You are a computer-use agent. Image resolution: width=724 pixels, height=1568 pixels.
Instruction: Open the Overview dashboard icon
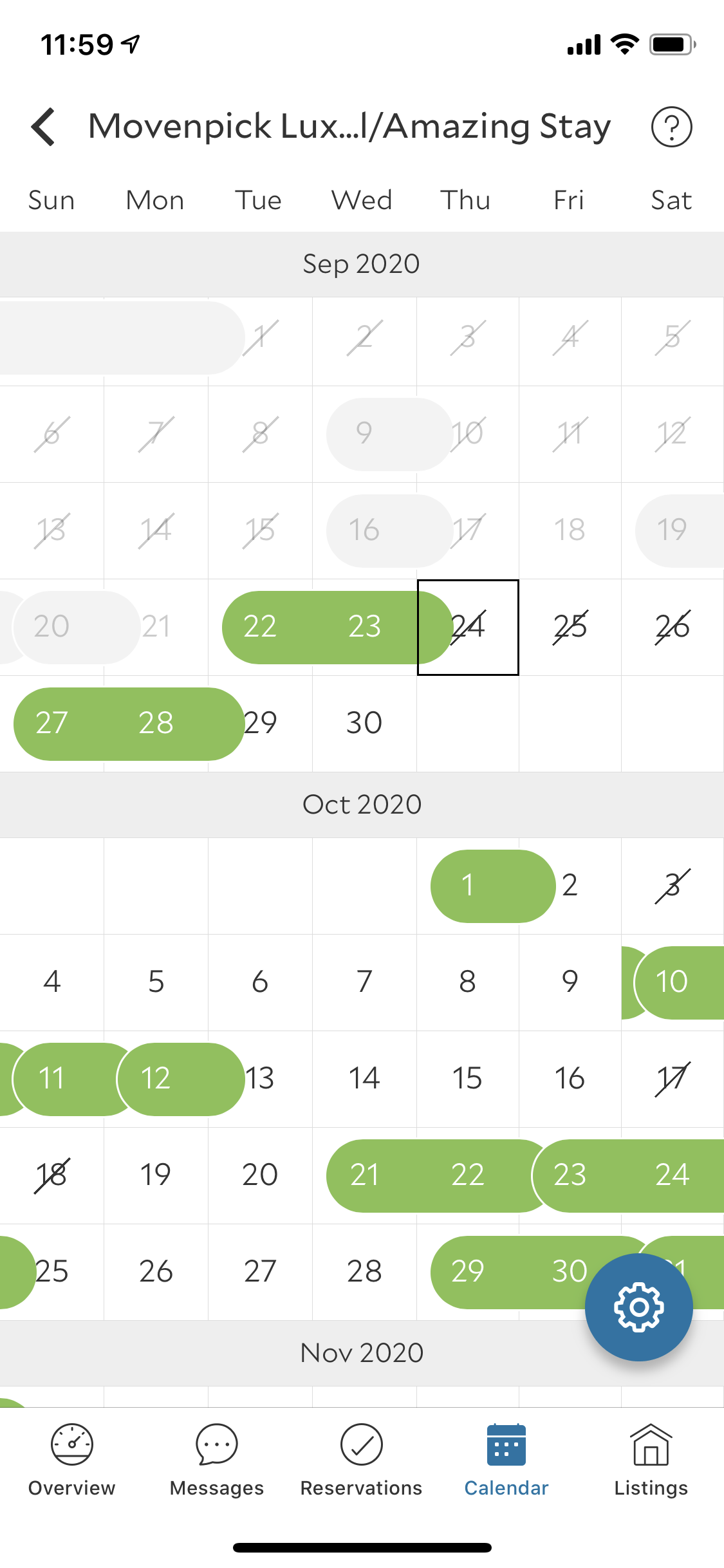point(72,1444)
